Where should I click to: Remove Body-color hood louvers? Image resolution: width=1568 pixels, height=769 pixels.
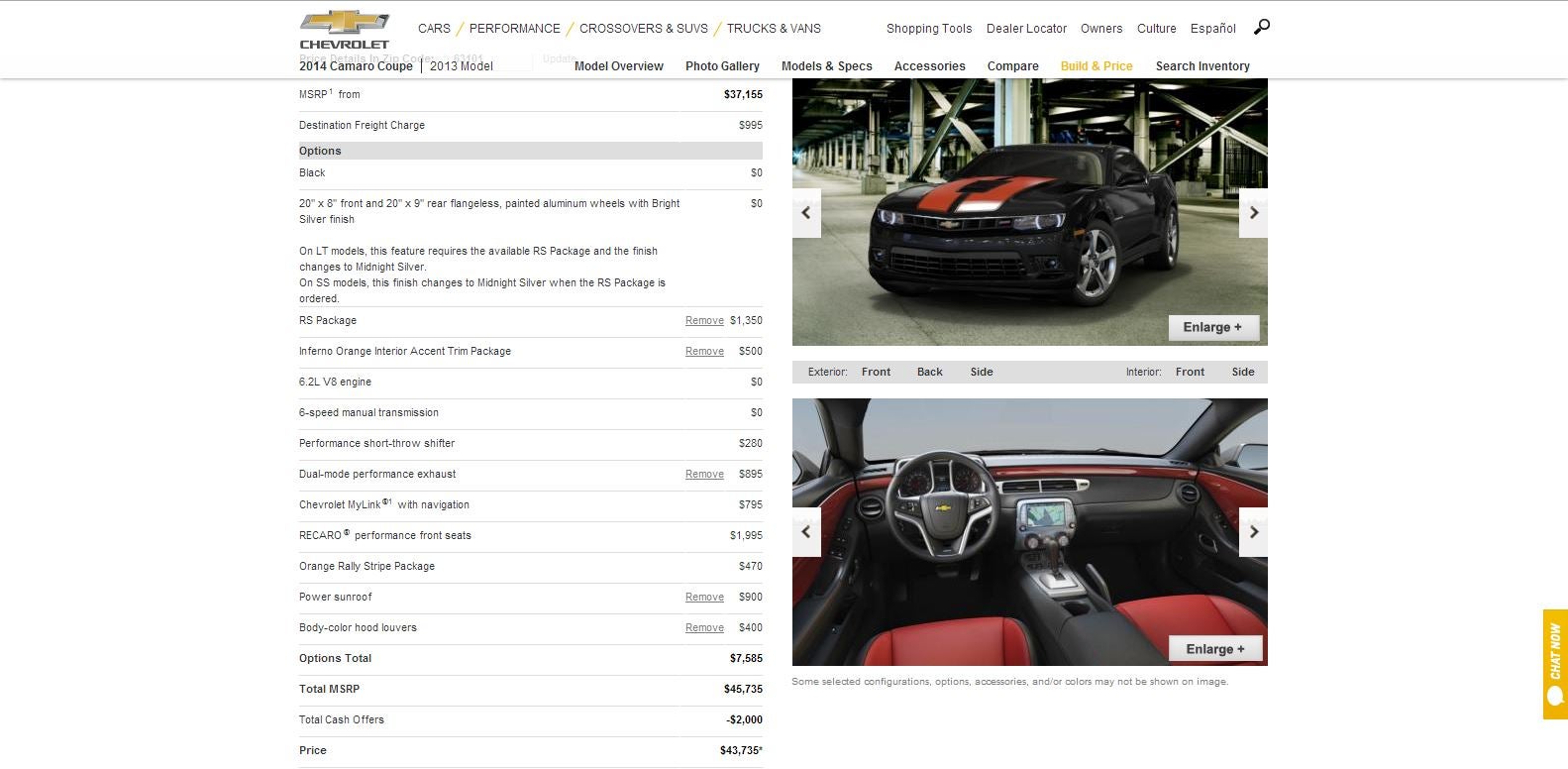pos(704,628)
